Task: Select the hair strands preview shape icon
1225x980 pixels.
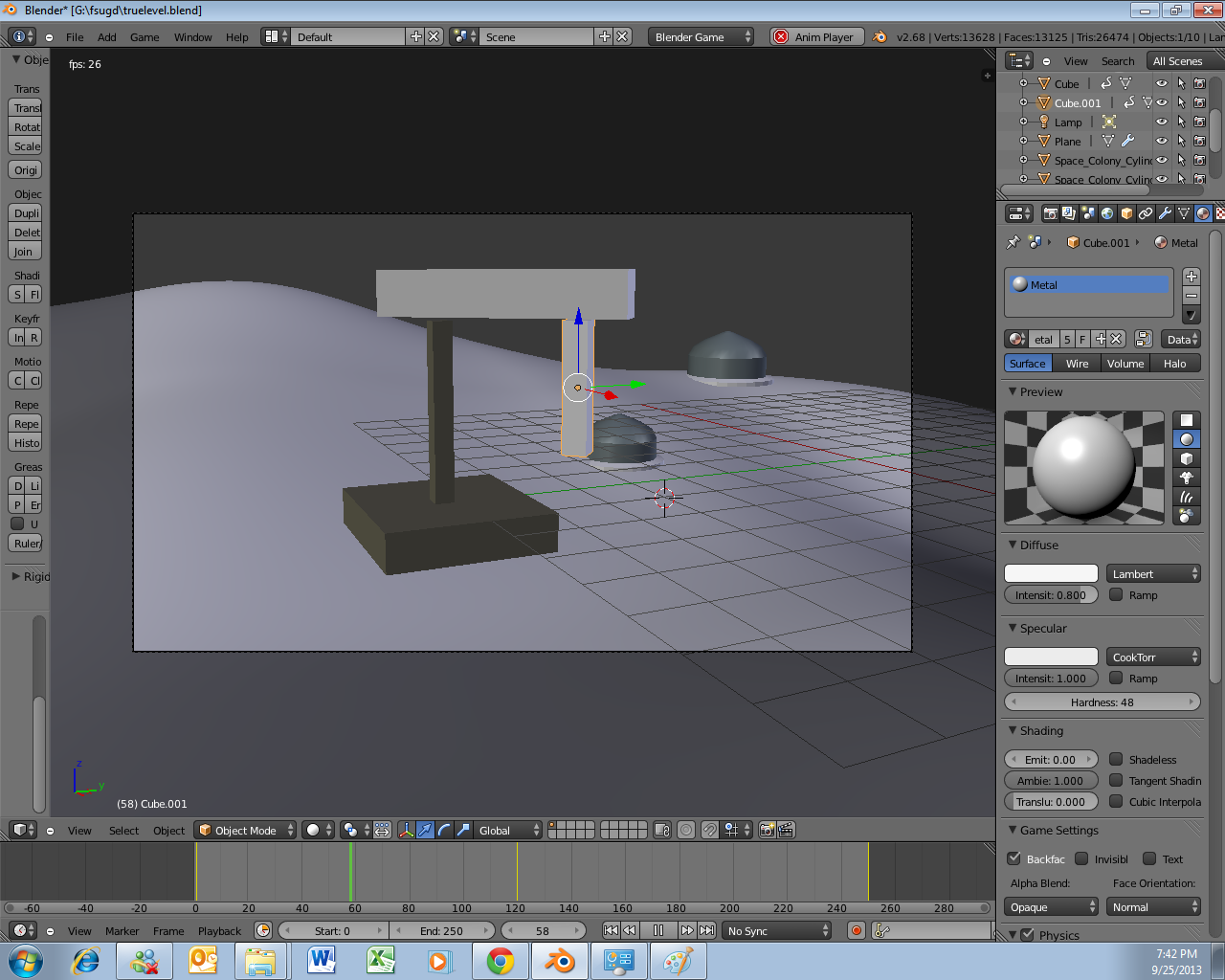Action: pyautogui.click(x=1187, y=497)
